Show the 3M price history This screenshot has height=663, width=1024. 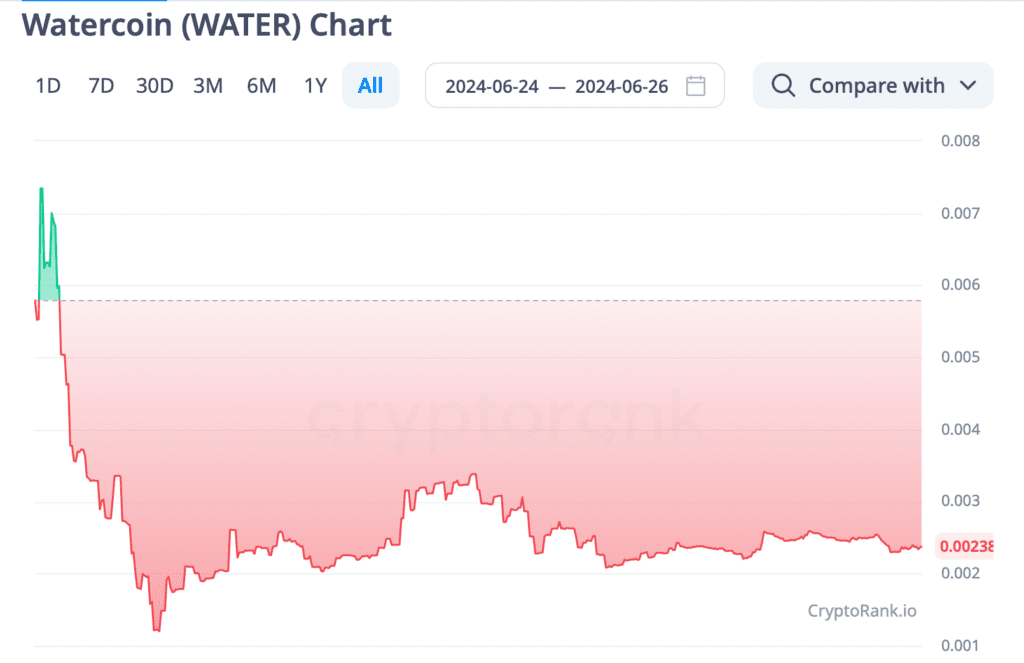click(x=208, y=86)
